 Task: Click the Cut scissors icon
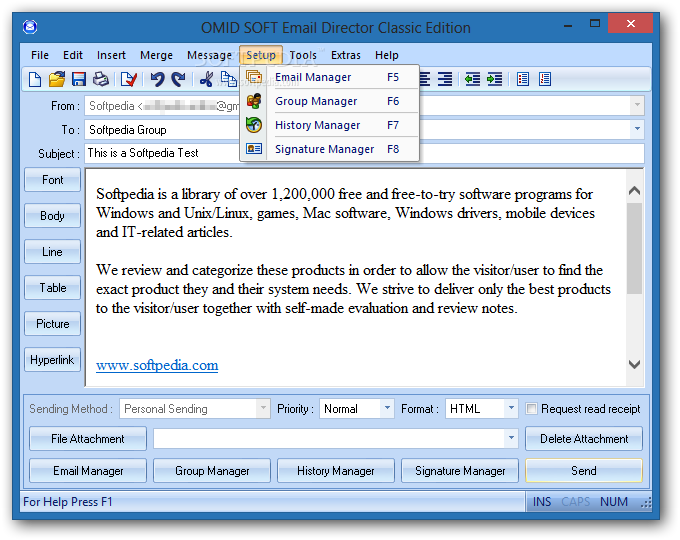pyautogui.click(x=206, y=79)
